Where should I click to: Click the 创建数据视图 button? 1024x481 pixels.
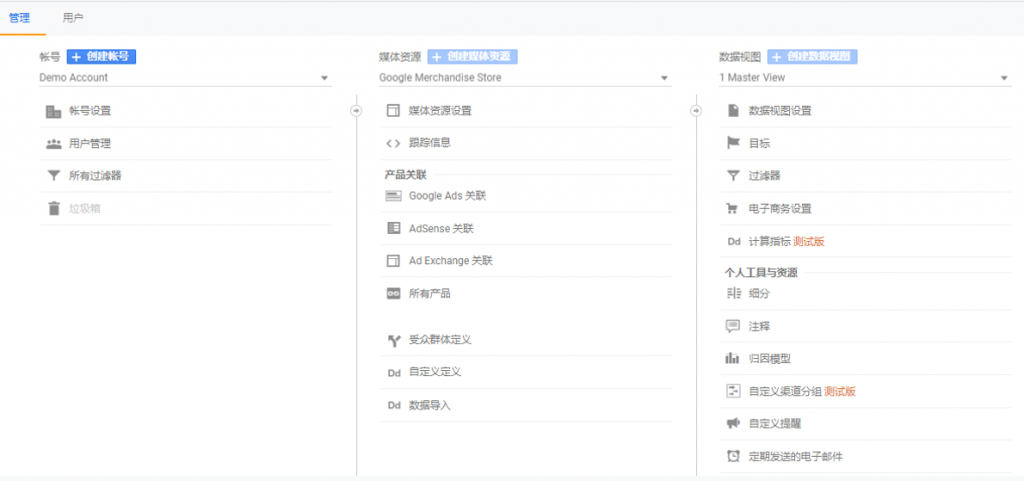[x=812, y=57]
